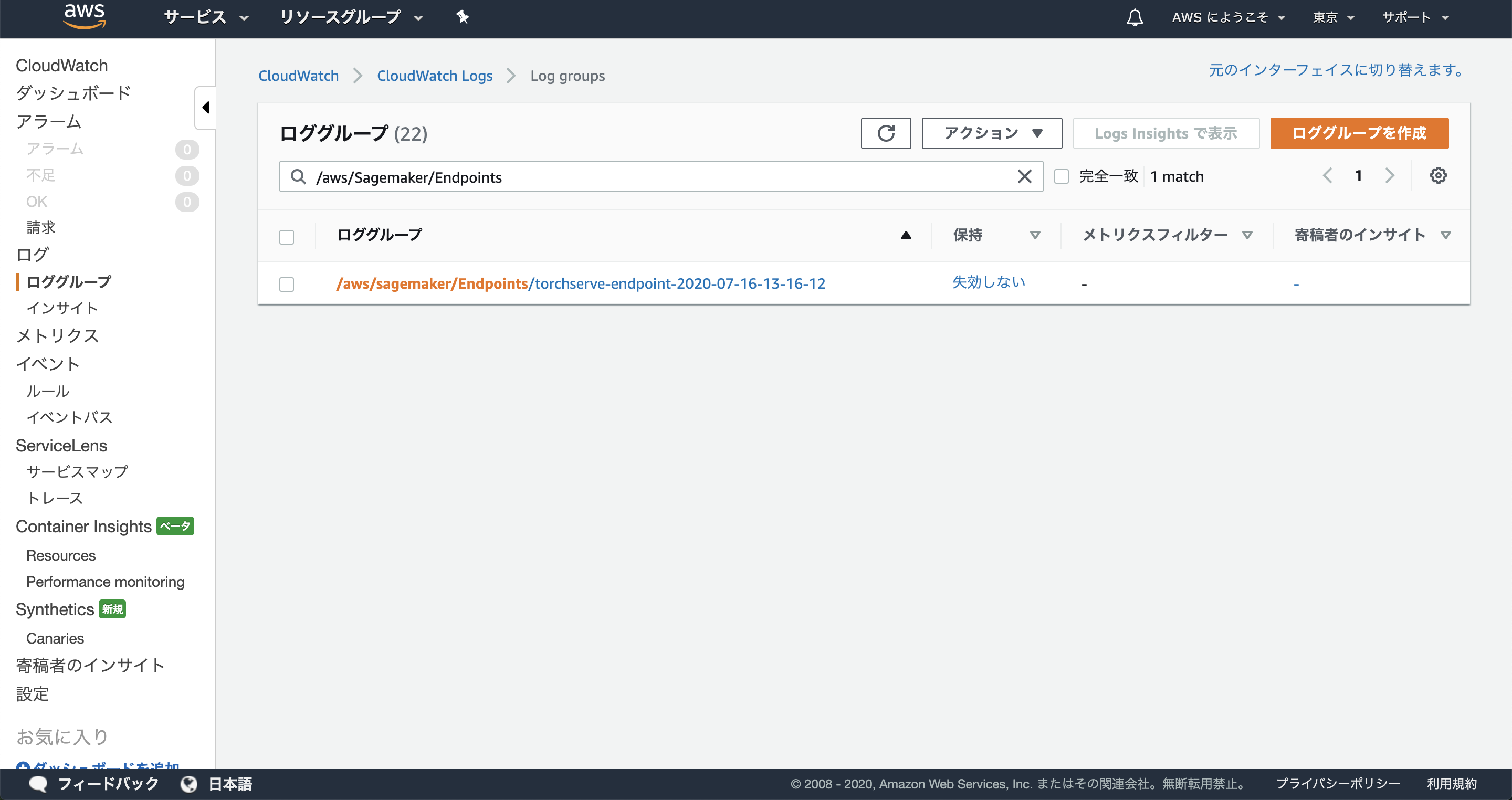Image resolution: width=1512 pixels, height=800 pixels.
Task: Click ログ section heading in sidebar
Action: click(x=32, y=255)
